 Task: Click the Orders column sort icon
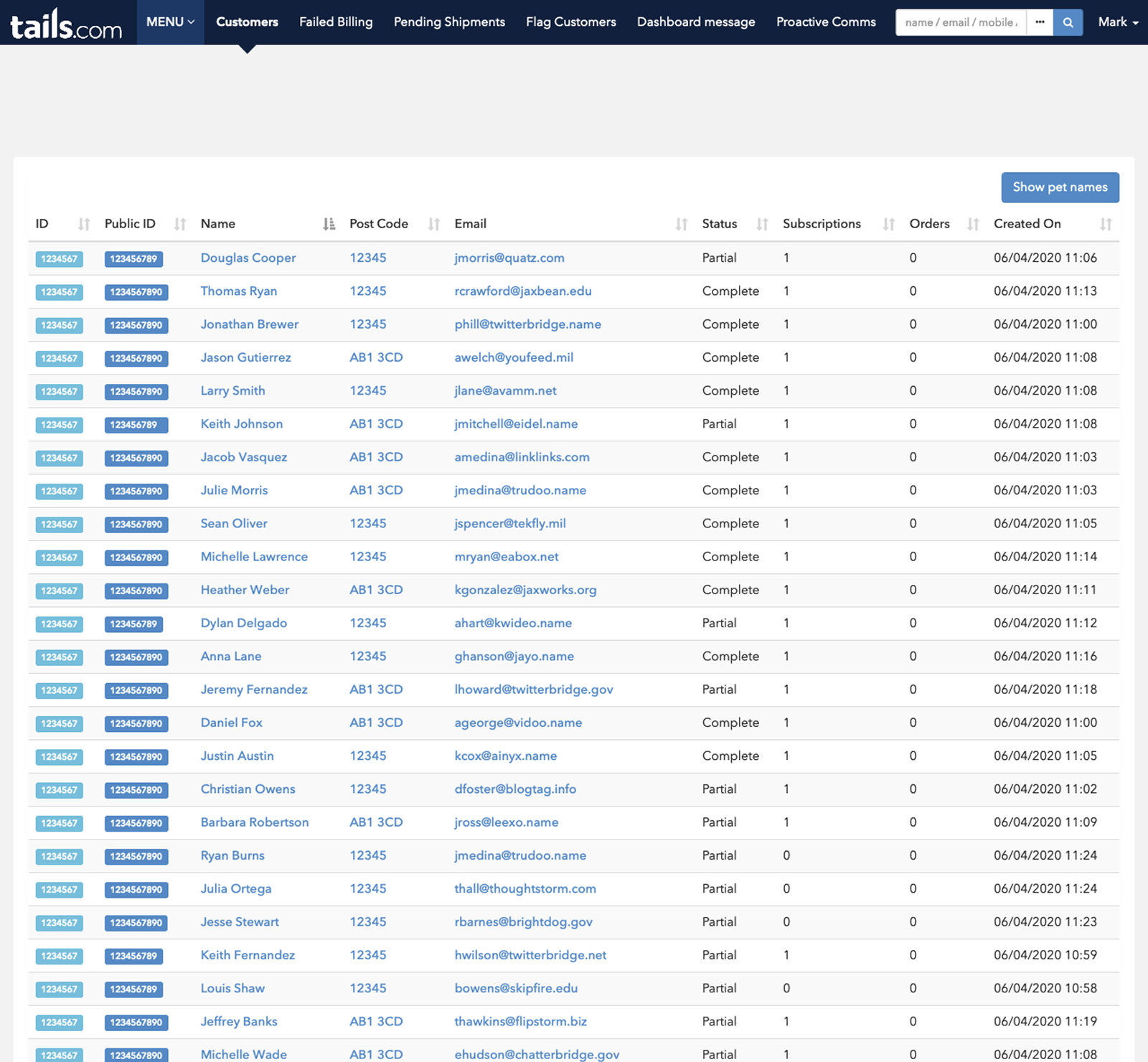[973, 225]
